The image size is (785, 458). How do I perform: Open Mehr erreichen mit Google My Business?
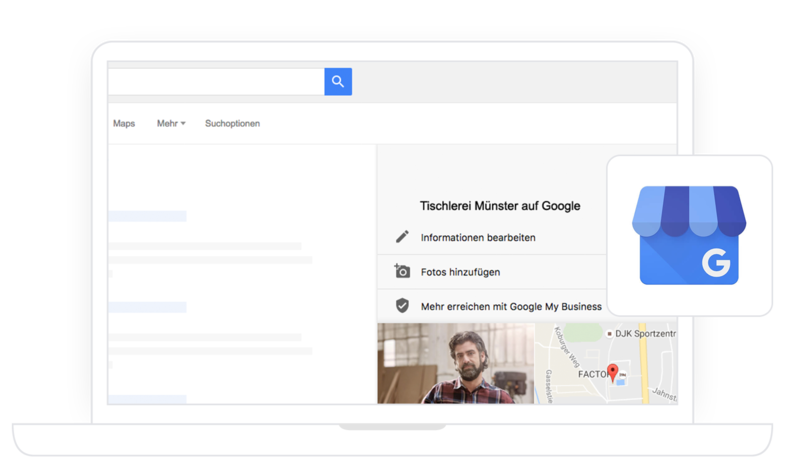point(511,306)
